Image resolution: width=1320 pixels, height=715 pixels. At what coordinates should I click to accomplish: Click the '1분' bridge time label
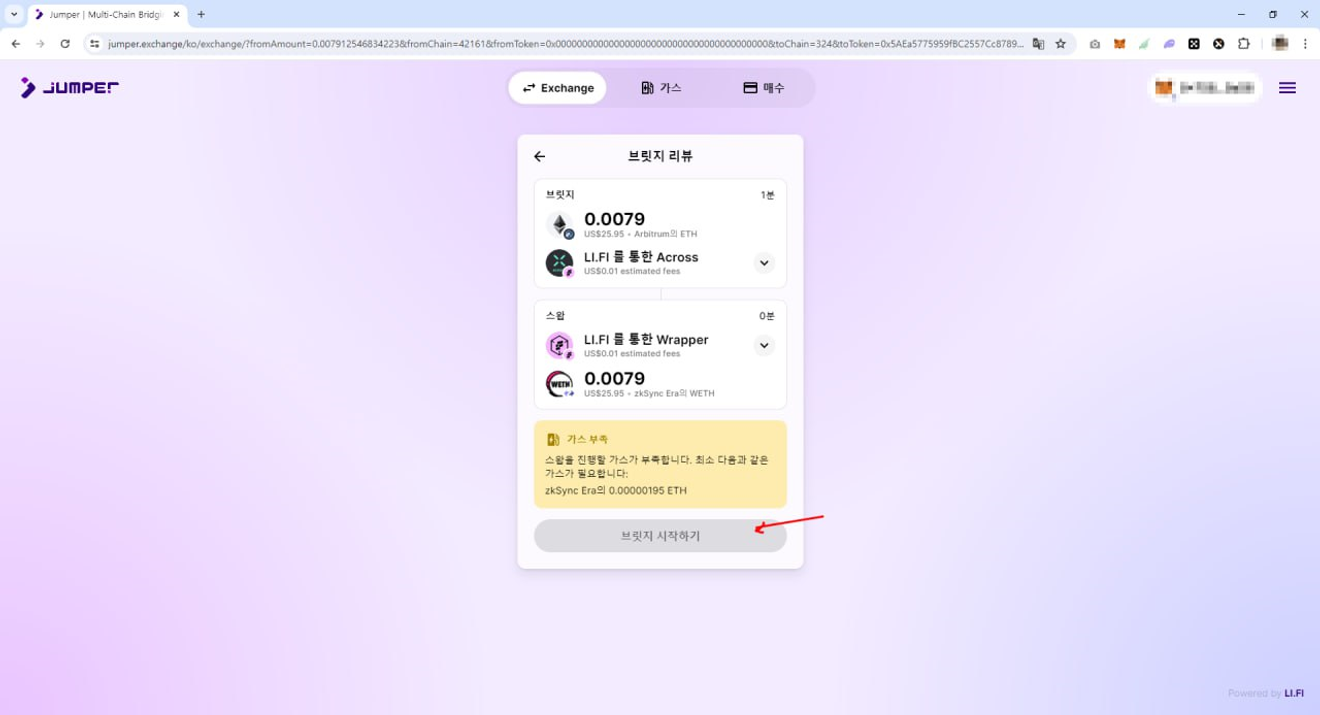point(767,195)
